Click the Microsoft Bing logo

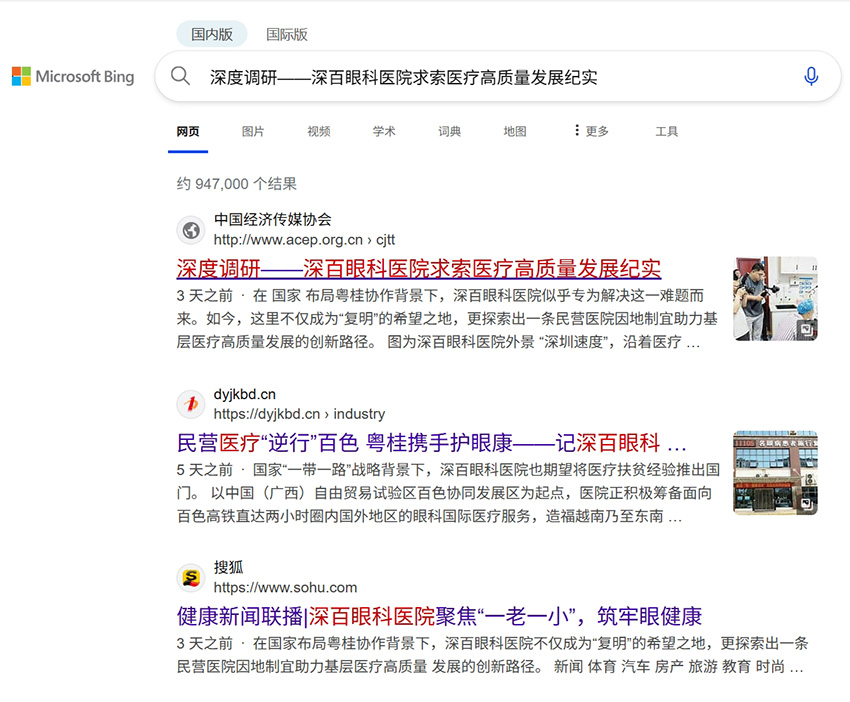(73, 77)
